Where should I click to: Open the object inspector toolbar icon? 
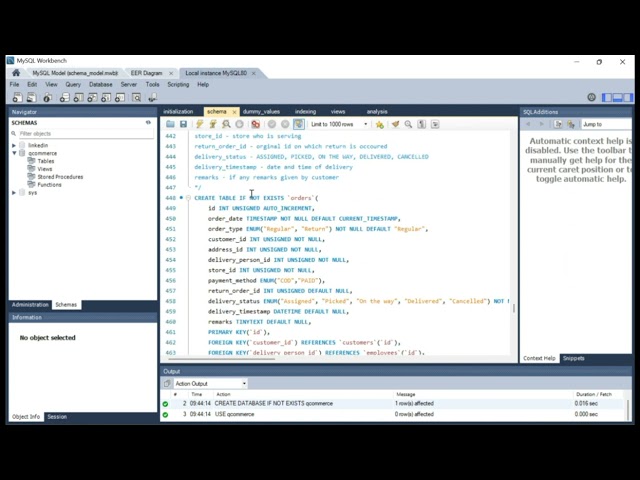tap(48, 98)
